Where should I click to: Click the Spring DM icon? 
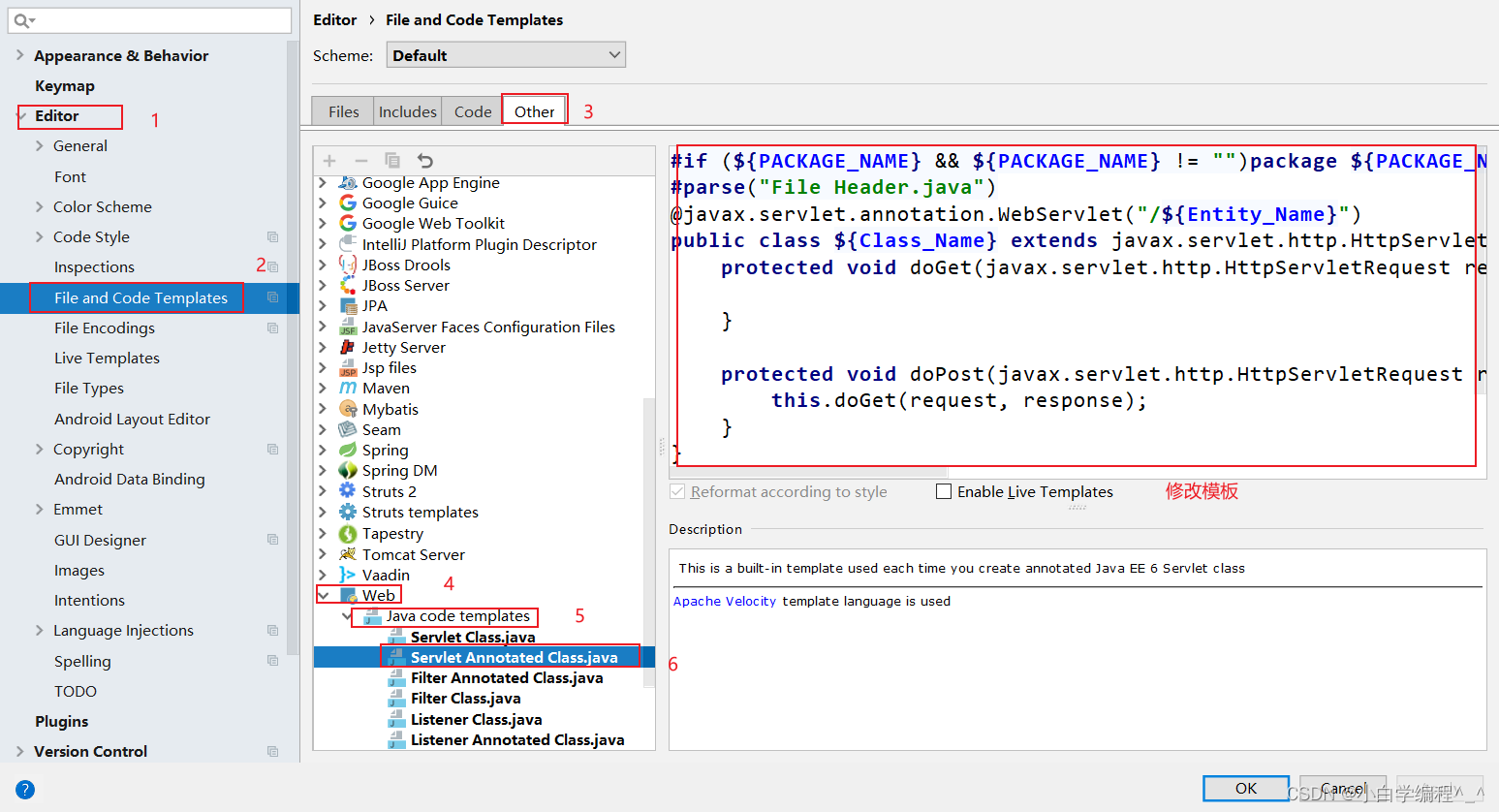pos(348,470)
